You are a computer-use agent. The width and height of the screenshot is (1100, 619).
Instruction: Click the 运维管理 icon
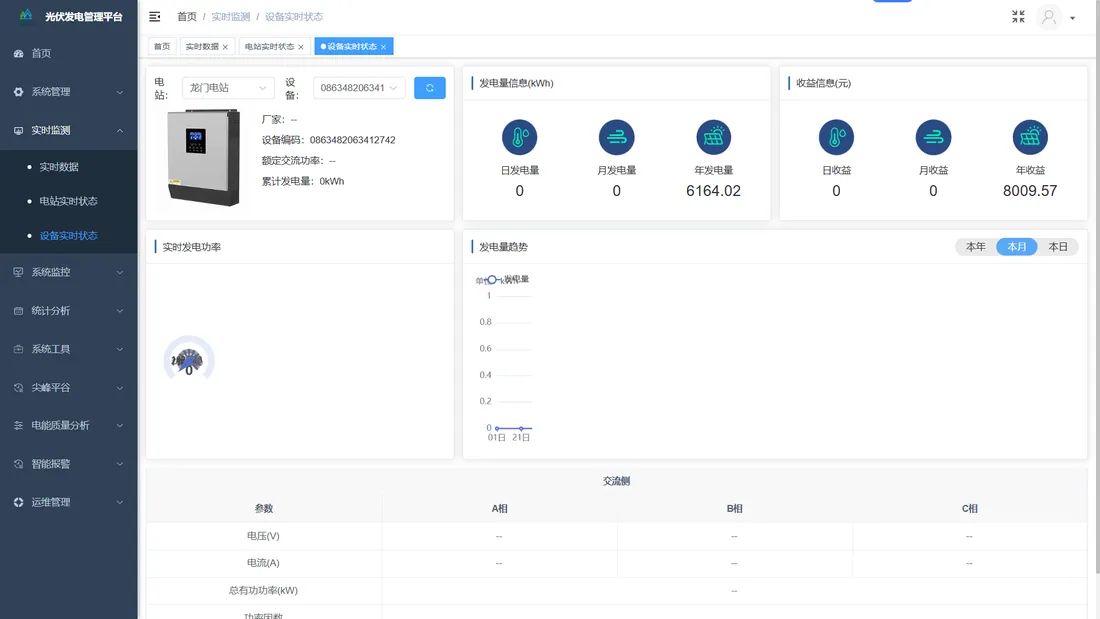click(18, 502)
